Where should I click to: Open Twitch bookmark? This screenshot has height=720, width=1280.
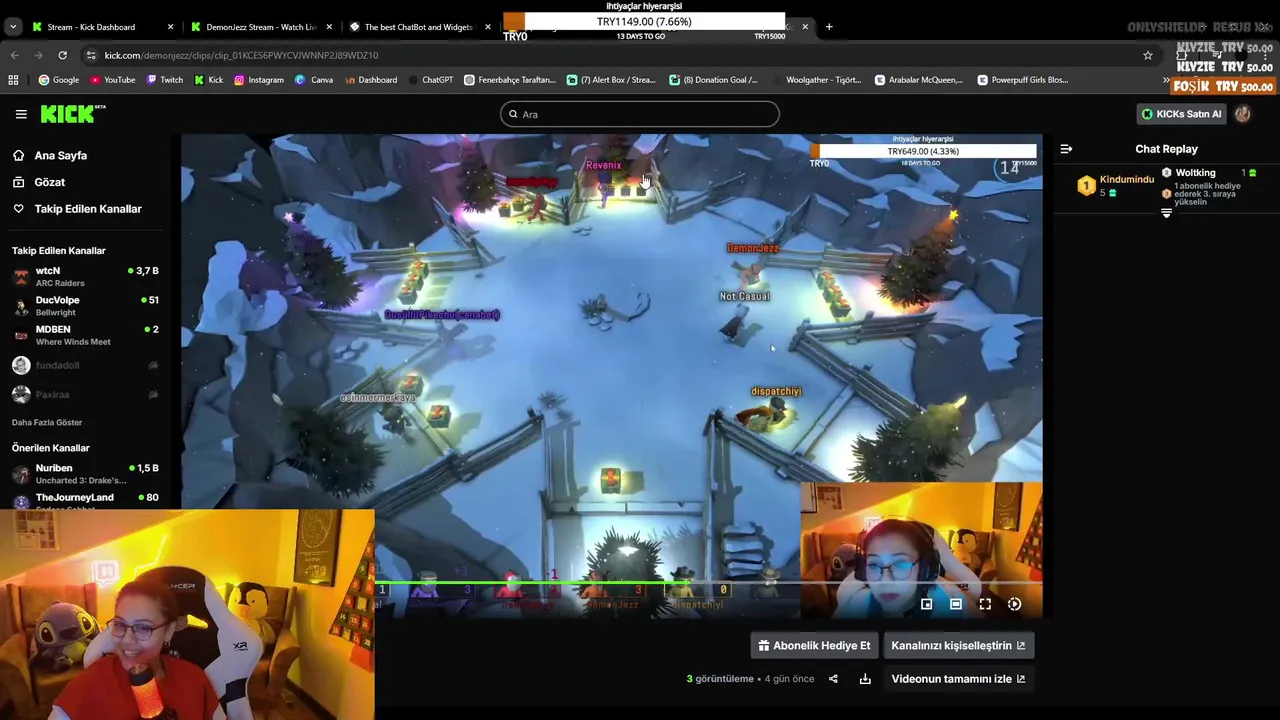(165, 80)
